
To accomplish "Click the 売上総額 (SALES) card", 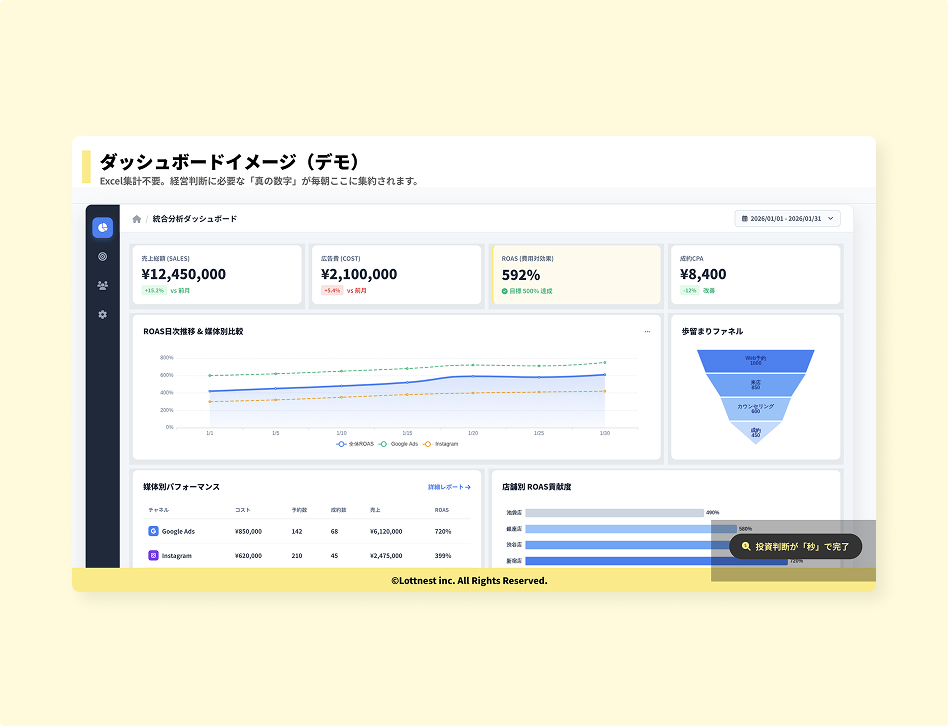I will tap(217, 274).
